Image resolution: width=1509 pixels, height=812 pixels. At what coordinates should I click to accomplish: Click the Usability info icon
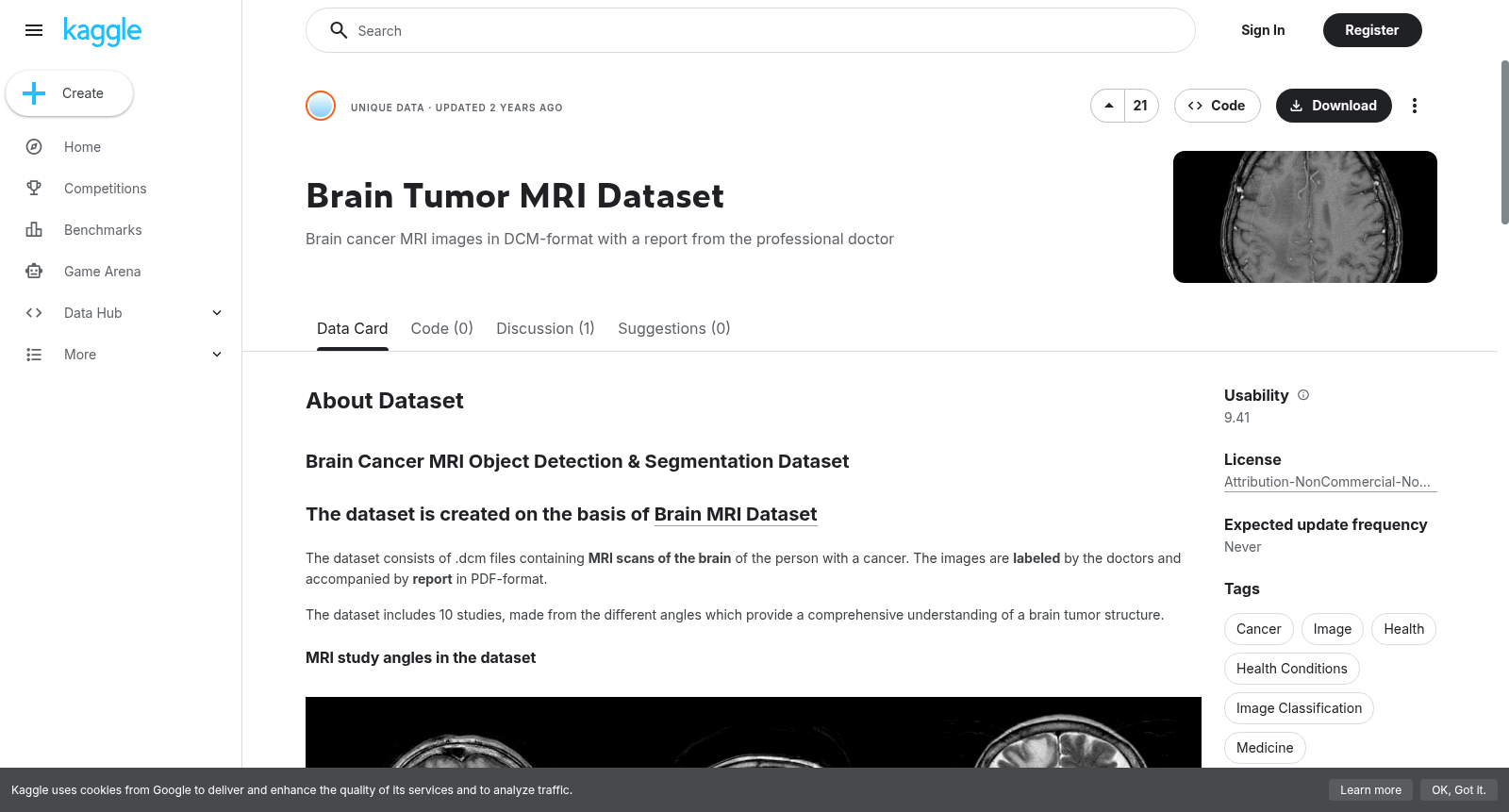tap(1303, 395)
